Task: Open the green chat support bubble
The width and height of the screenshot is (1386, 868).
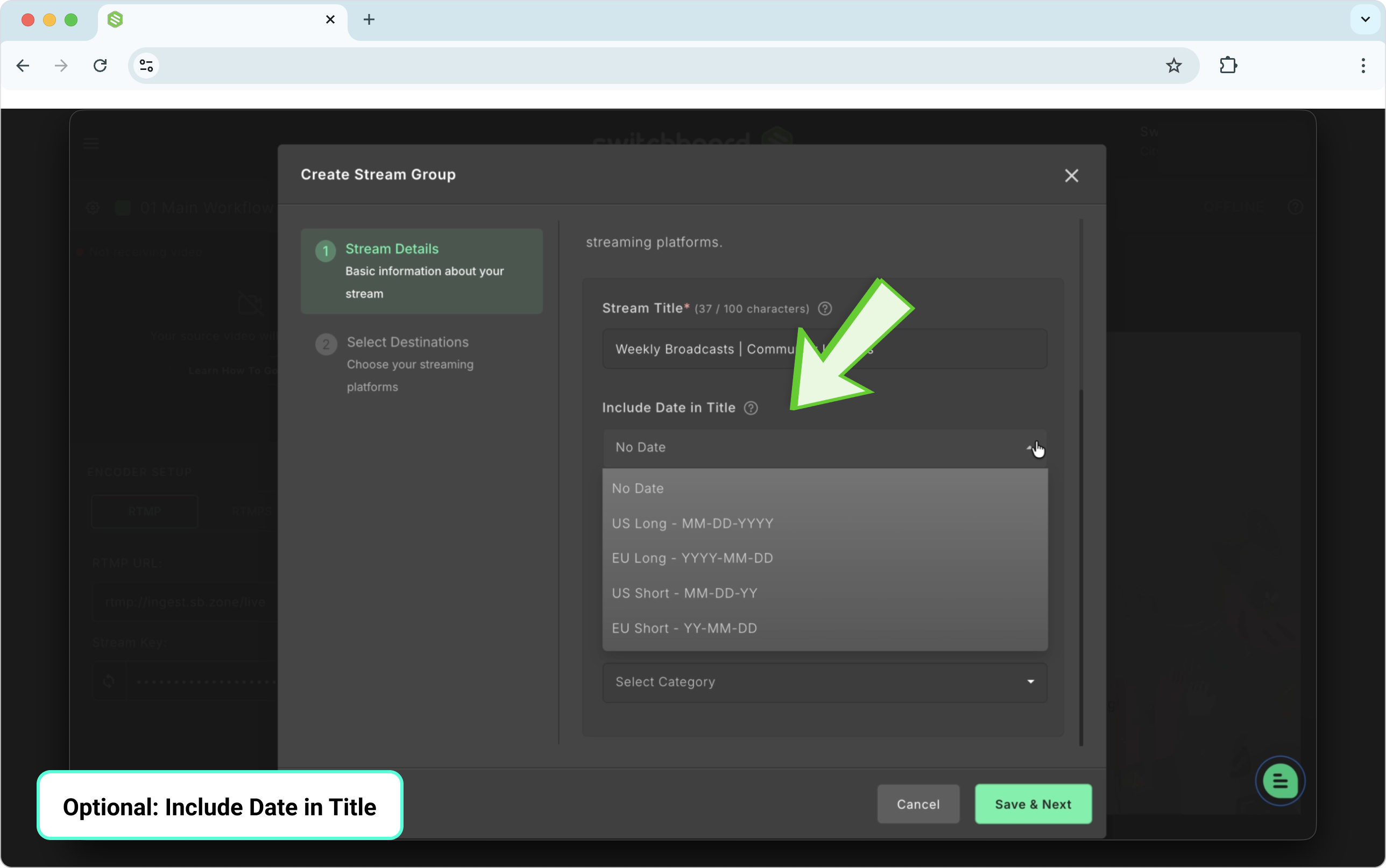Action: click(1280, 781)
